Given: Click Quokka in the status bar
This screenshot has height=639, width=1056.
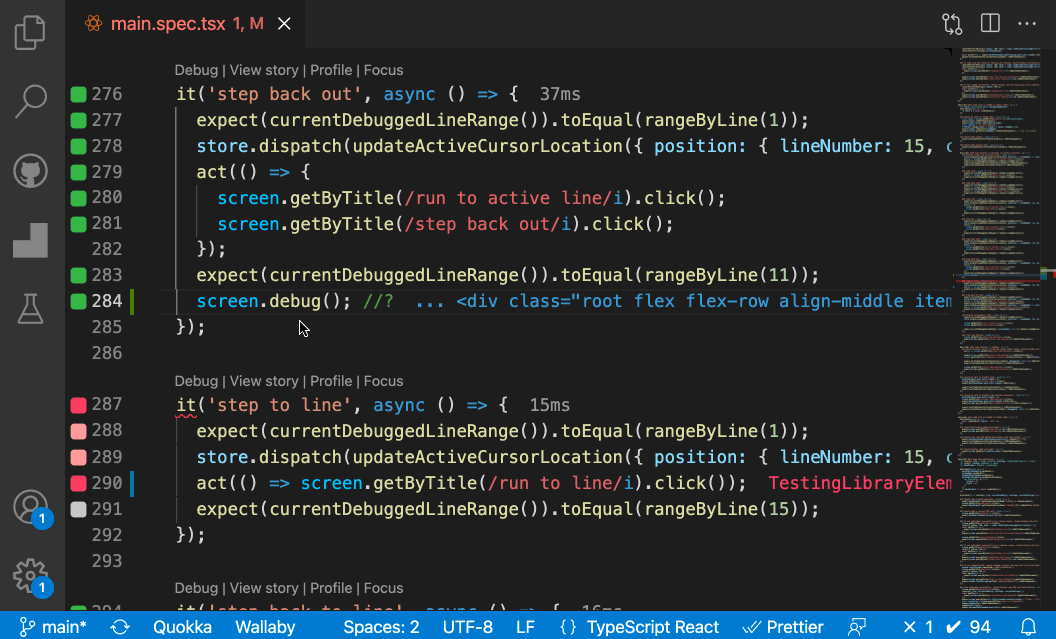Looking at the screenshot, I should 183,627.
